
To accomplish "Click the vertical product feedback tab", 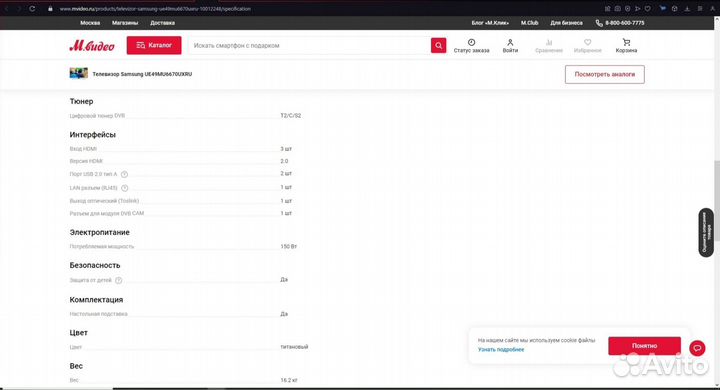I will pyautogui.click(x=706, y=232).
